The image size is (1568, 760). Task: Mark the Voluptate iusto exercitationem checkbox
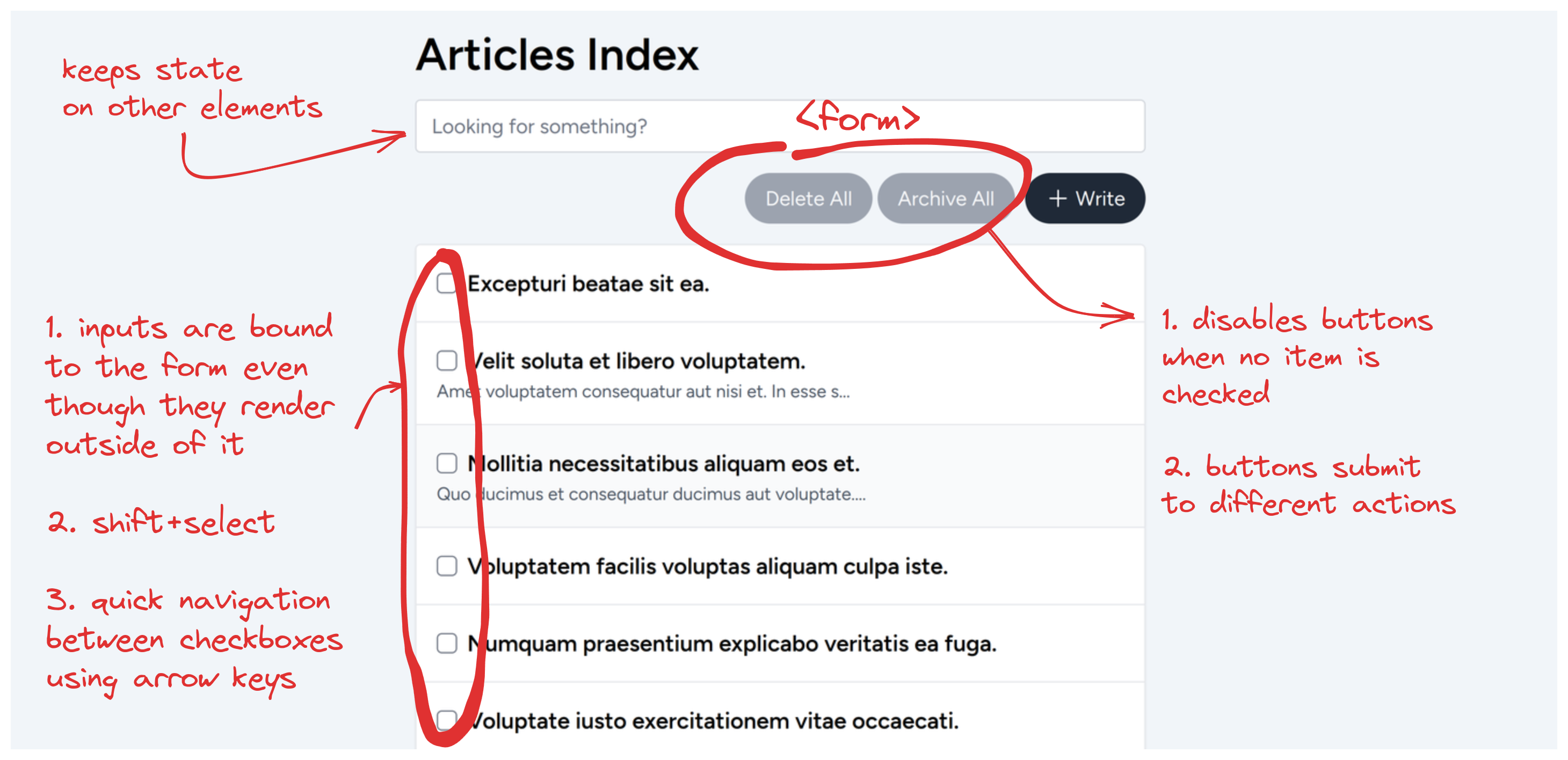click(x=447, y=720)
